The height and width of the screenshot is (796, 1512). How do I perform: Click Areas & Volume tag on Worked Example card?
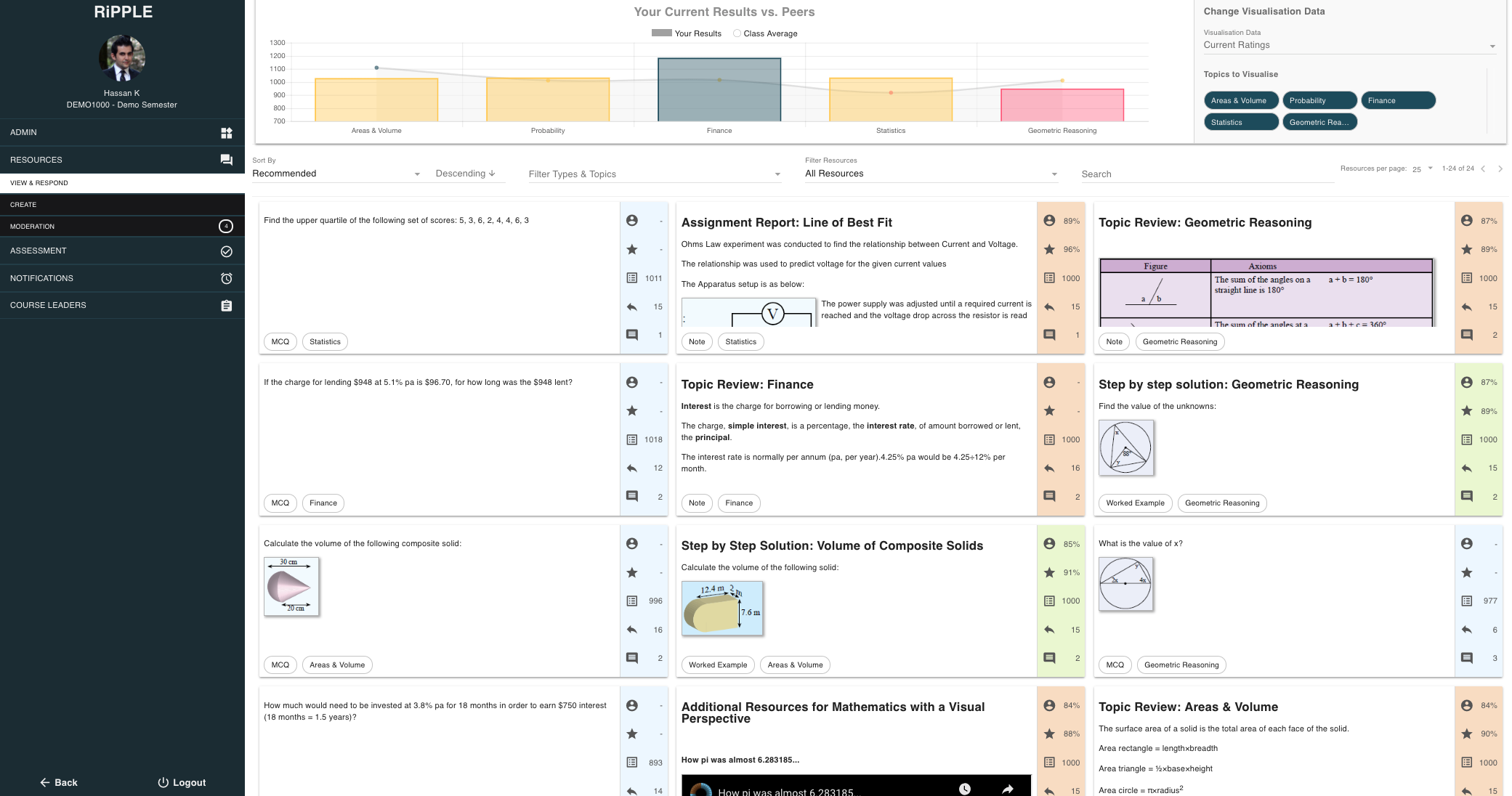(795, 665)
